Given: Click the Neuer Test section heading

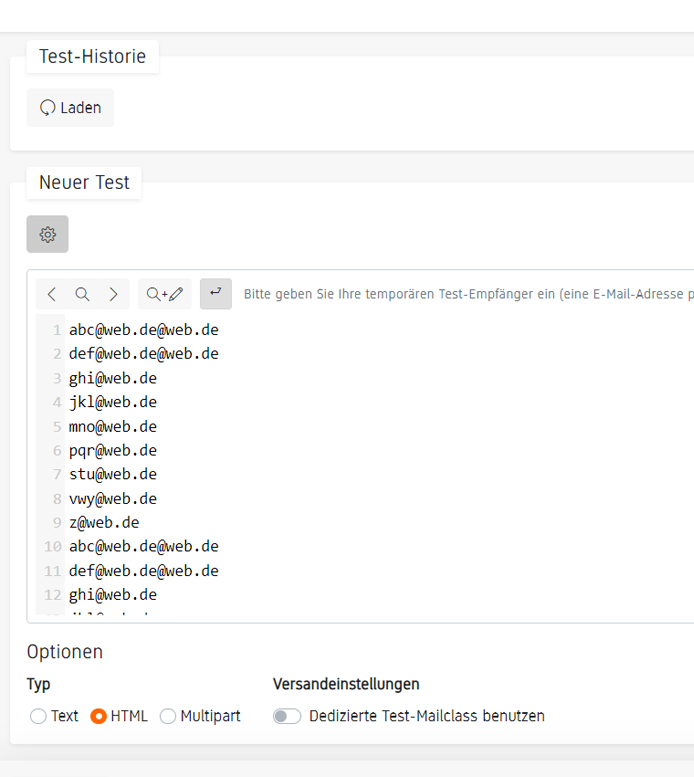Looking at the screenshot, I should [84, 182].
